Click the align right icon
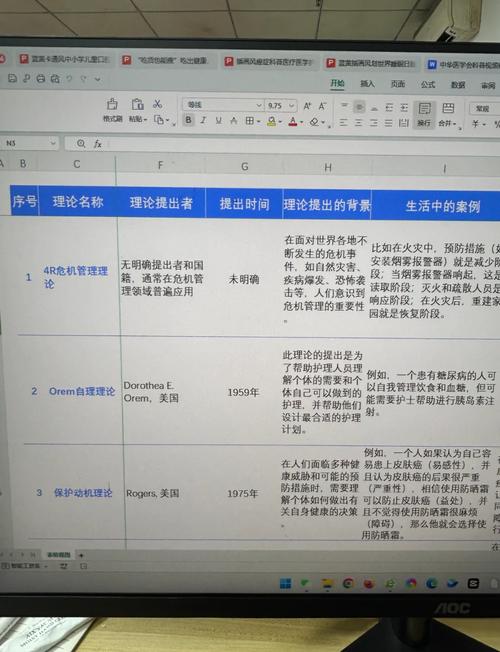The width and height of the screenshot is (500, 652). coord(374,123)
